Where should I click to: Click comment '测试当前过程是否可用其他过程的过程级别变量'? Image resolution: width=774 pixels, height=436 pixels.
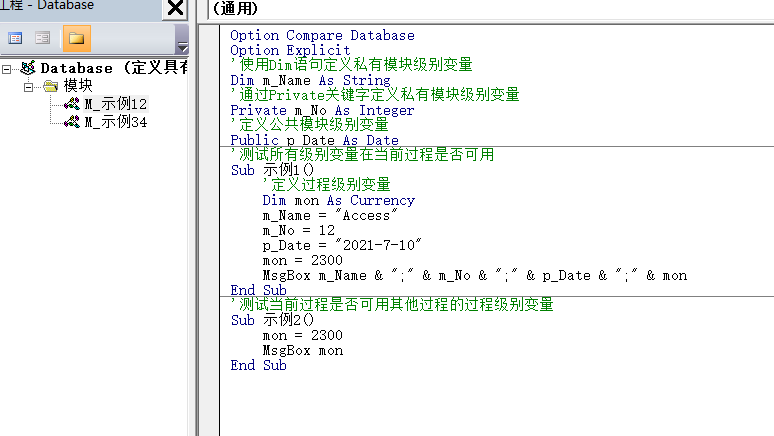pos(392,305)
